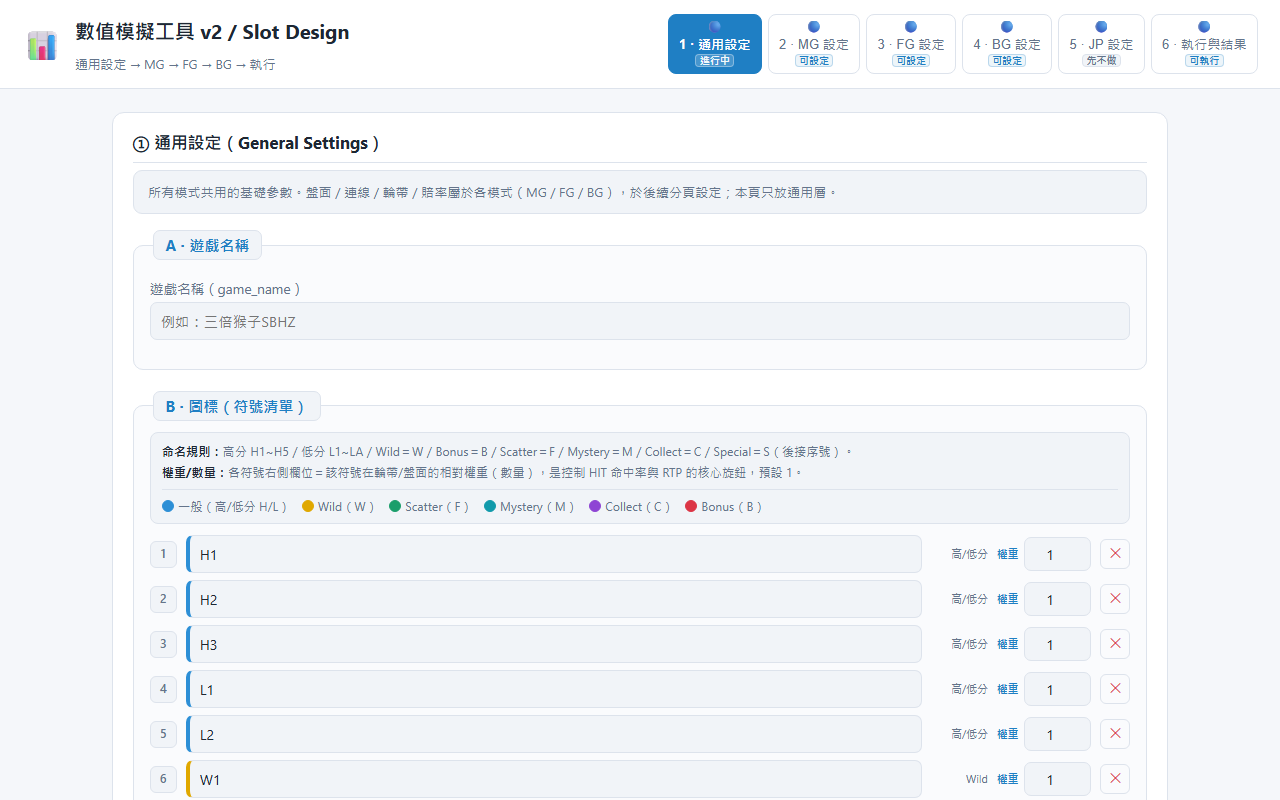Click the Bonus（B） legend entry

point(724,507)
